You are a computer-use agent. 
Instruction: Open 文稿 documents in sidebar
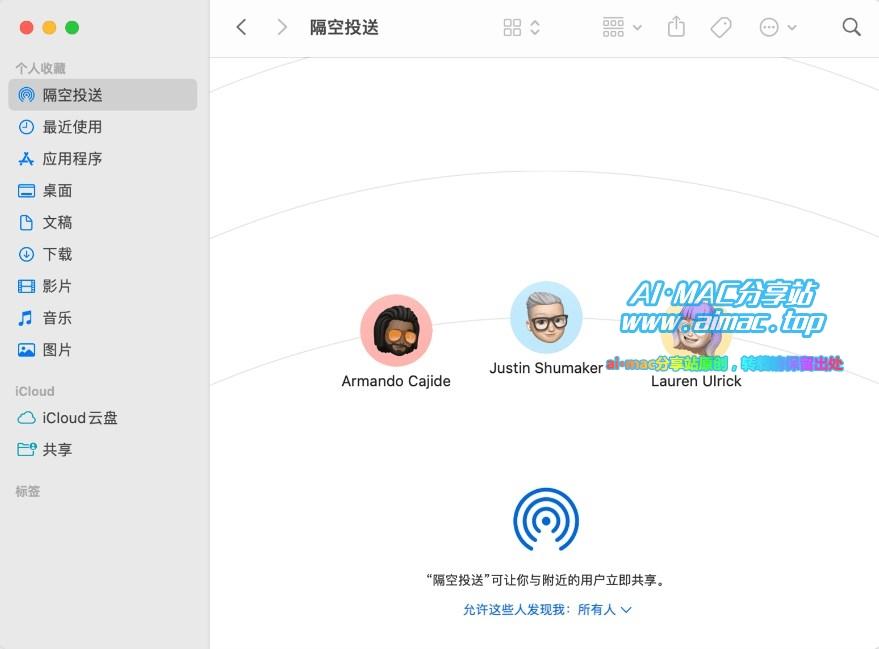pos(103,222)
